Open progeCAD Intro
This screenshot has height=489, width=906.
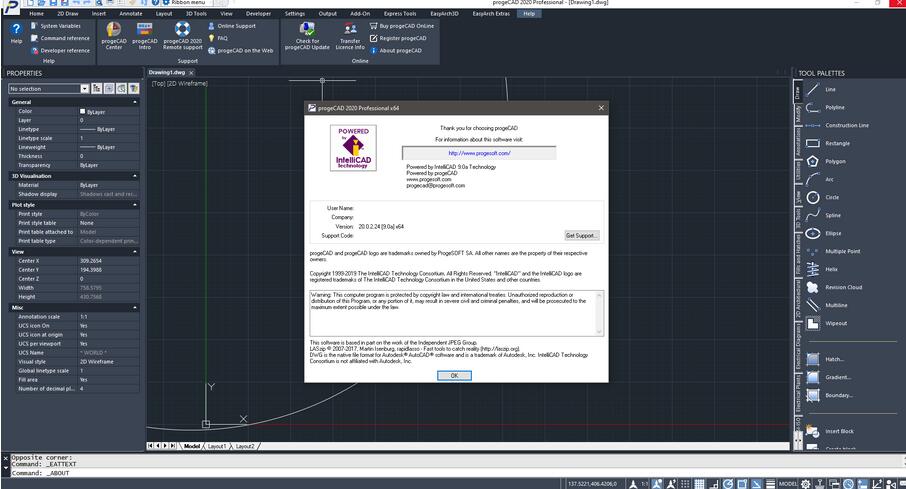[144, 36]
